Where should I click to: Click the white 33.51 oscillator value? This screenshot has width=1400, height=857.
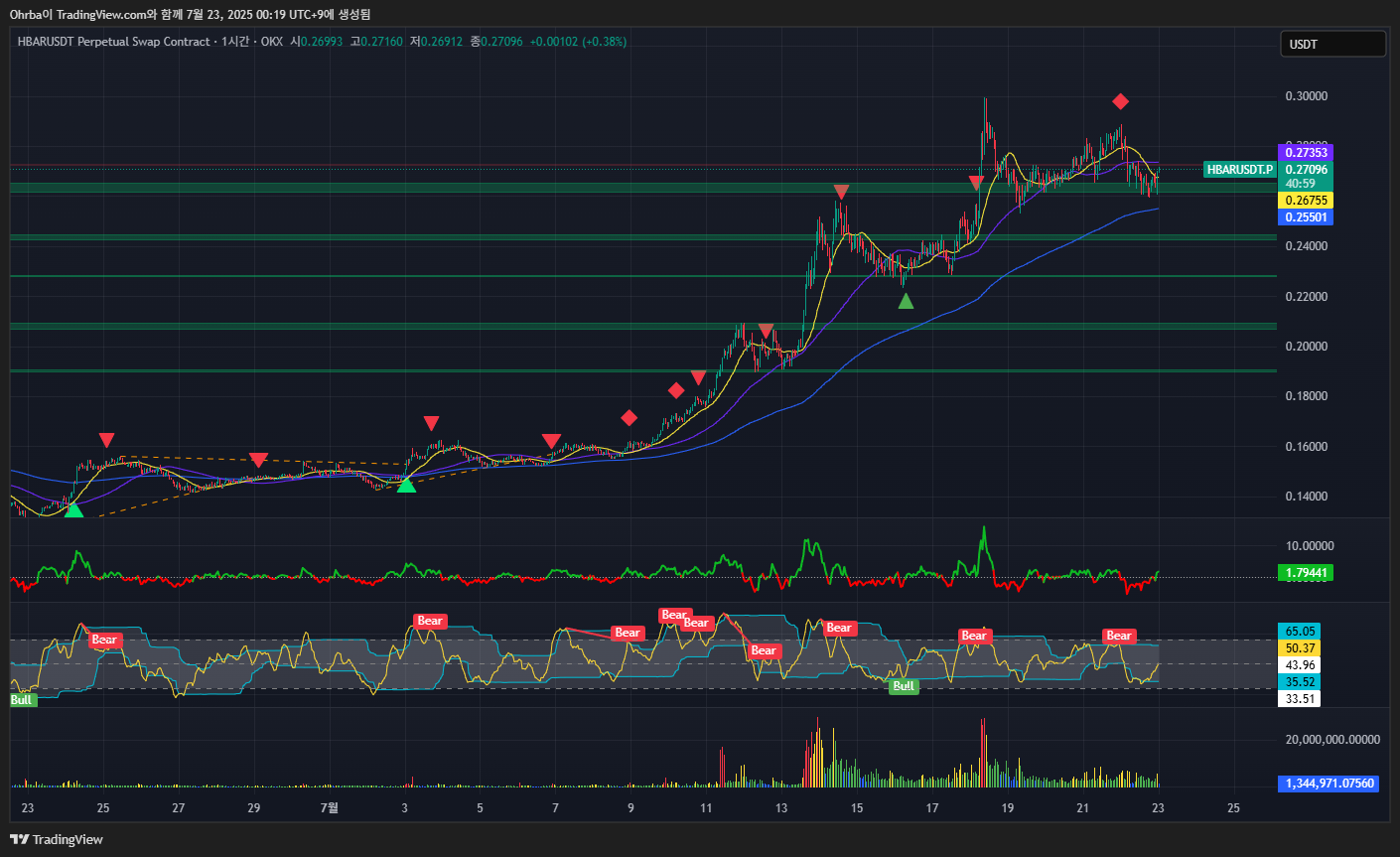pos(1300,699)
